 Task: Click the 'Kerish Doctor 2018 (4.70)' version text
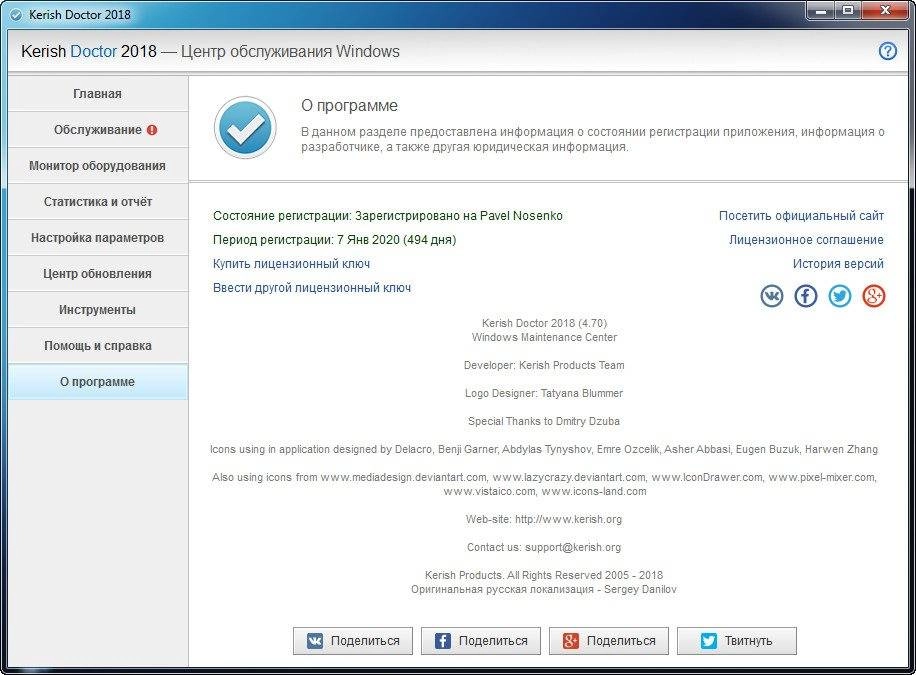click(544, 323)
